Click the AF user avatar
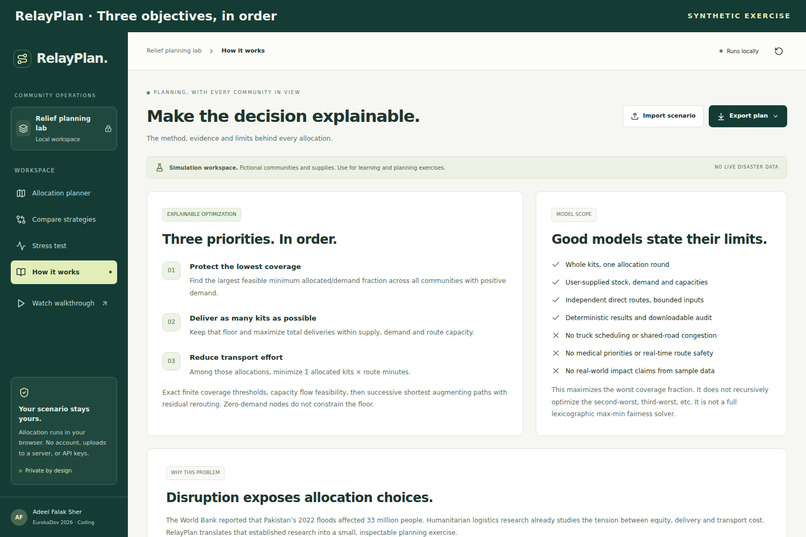The image size is (806, 537). click(19, 517)
